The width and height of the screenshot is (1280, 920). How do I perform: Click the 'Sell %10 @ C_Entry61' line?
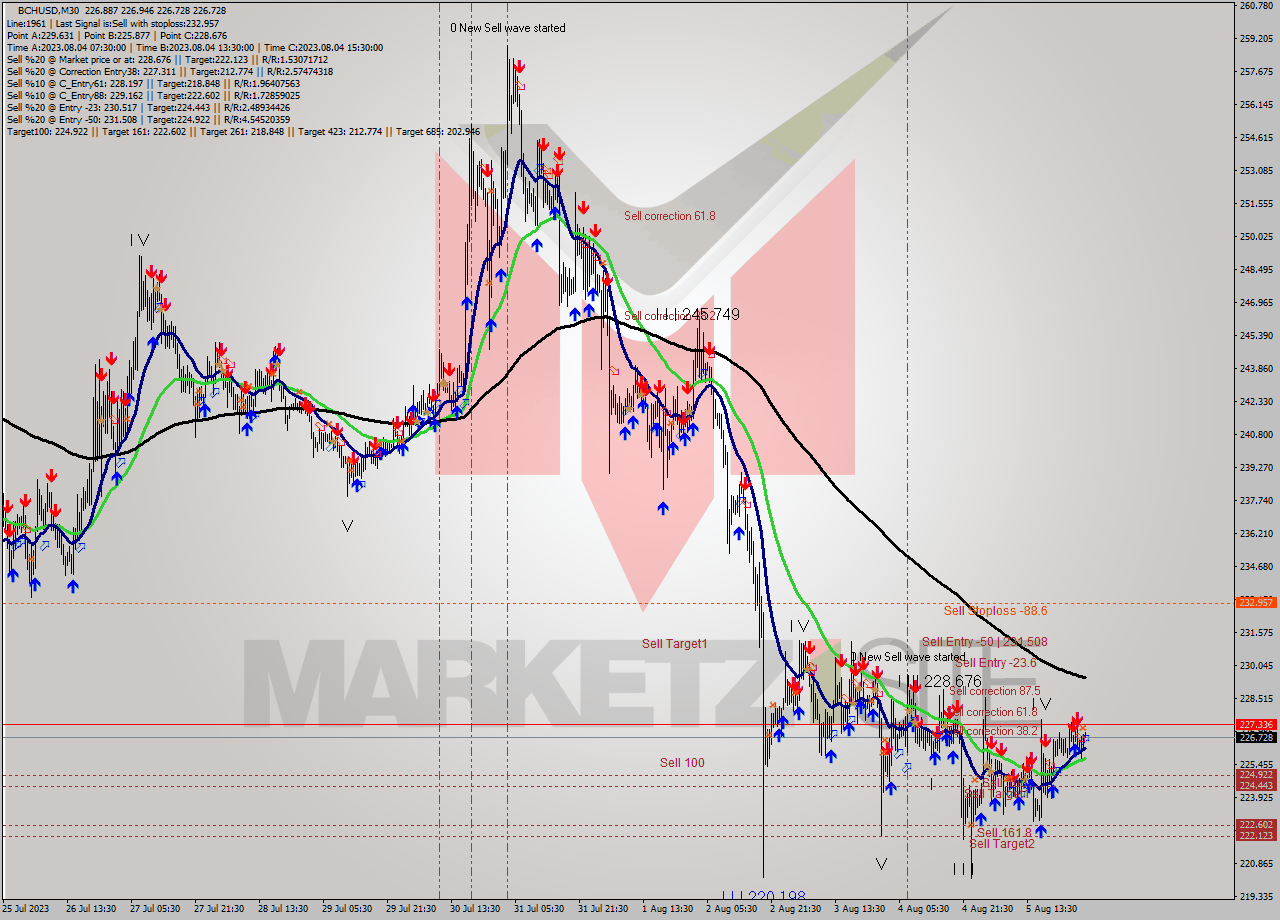(153, 83)
